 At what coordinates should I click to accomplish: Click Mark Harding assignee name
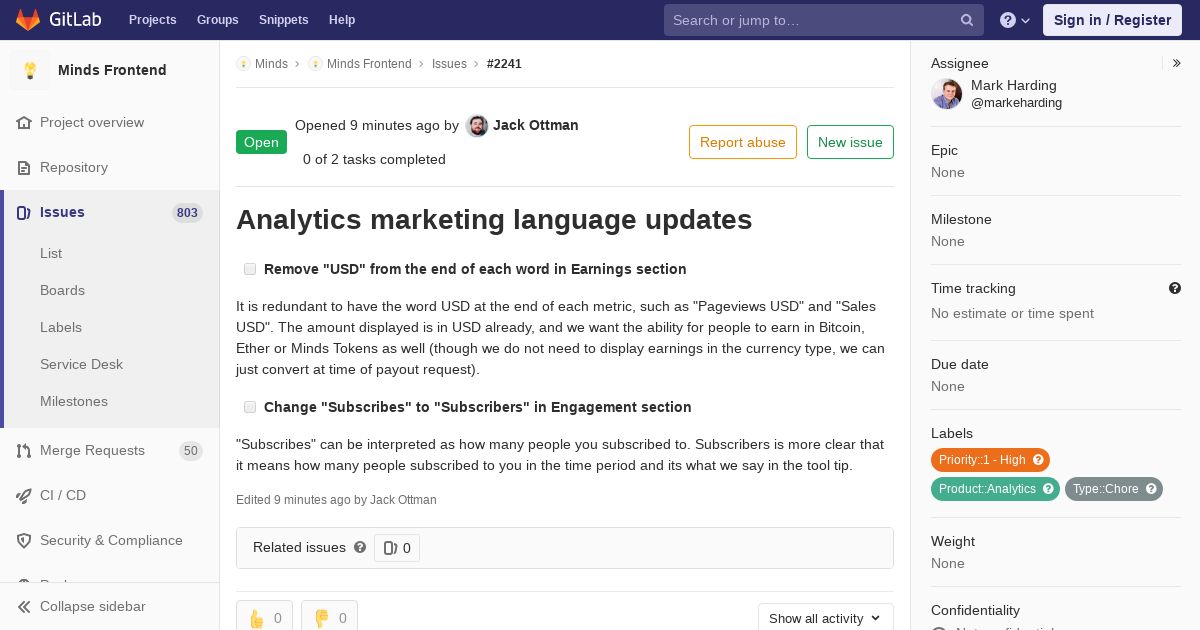1014,85
